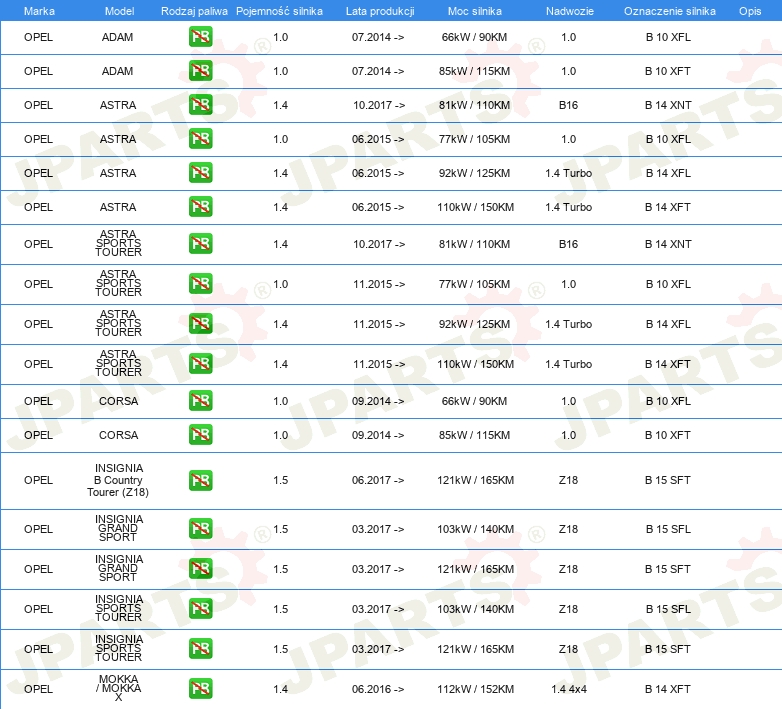Viewport: 782px width, 709px height.
Task: Select the ADAM model cell with 66kW engine
Action: [118, 37]
